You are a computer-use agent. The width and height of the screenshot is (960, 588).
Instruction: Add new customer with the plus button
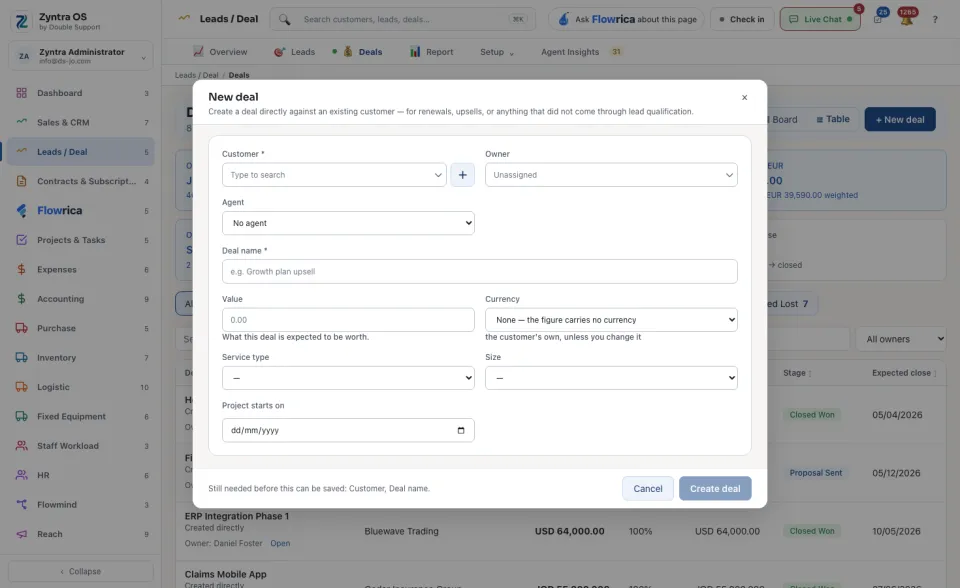pyautogui.click(x=462, y=175)
